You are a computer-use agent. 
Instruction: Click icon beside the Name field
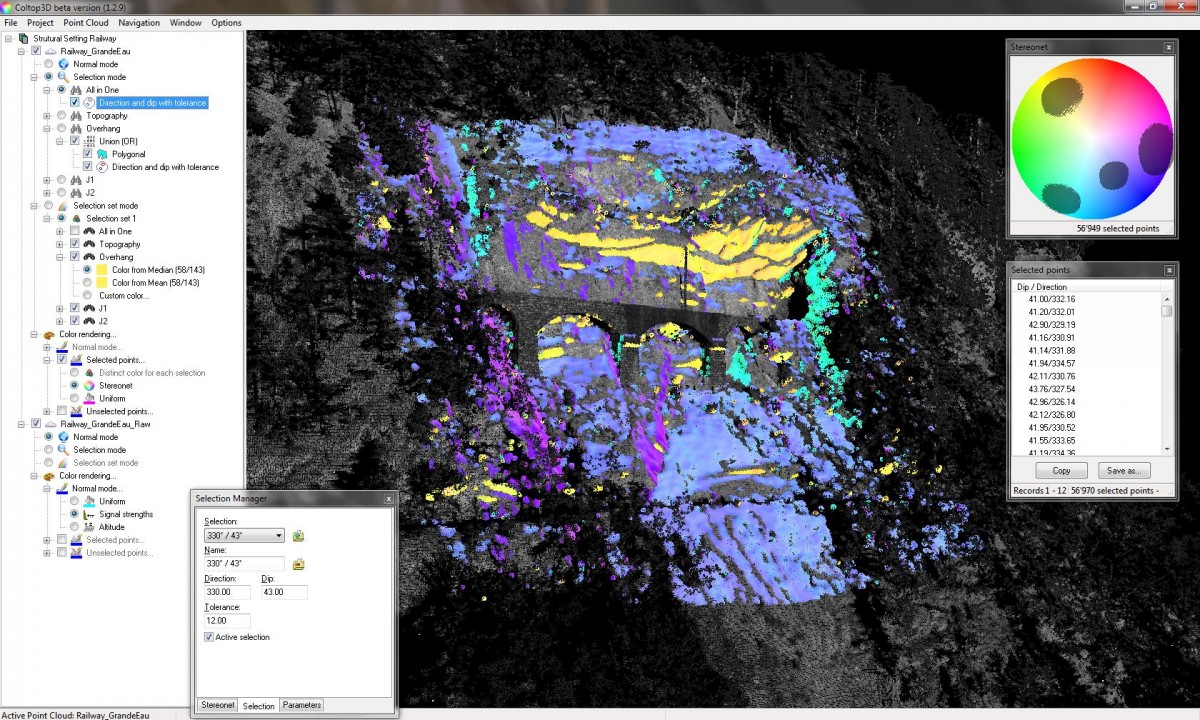298,564
